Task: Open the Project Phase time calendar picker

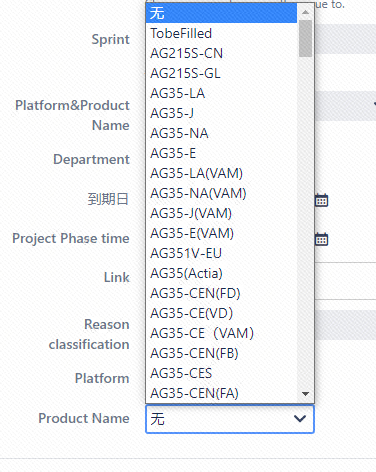Action: 322,239
